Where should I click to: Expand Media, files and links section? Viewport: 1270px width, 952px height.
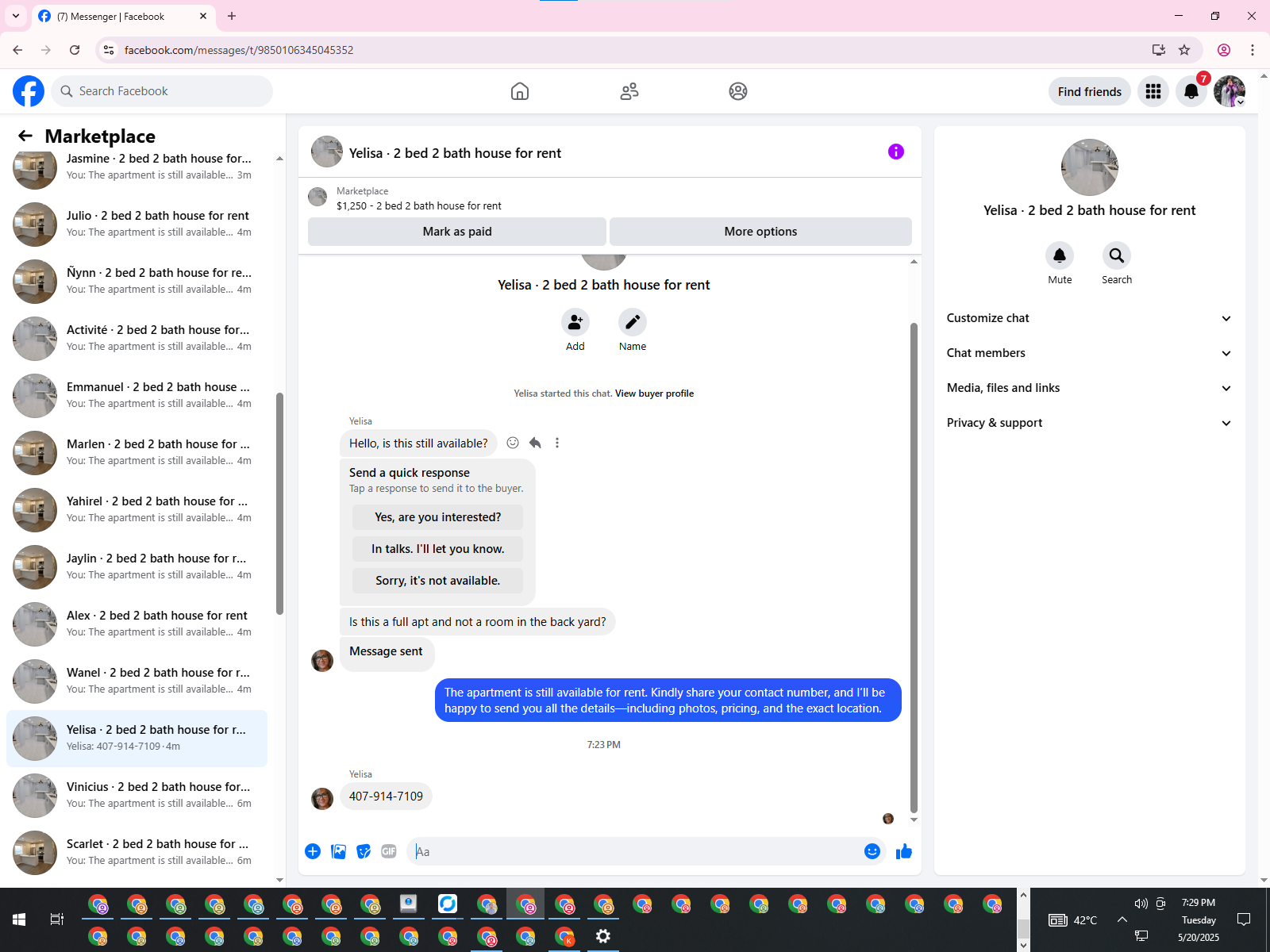coord(1089,388)
